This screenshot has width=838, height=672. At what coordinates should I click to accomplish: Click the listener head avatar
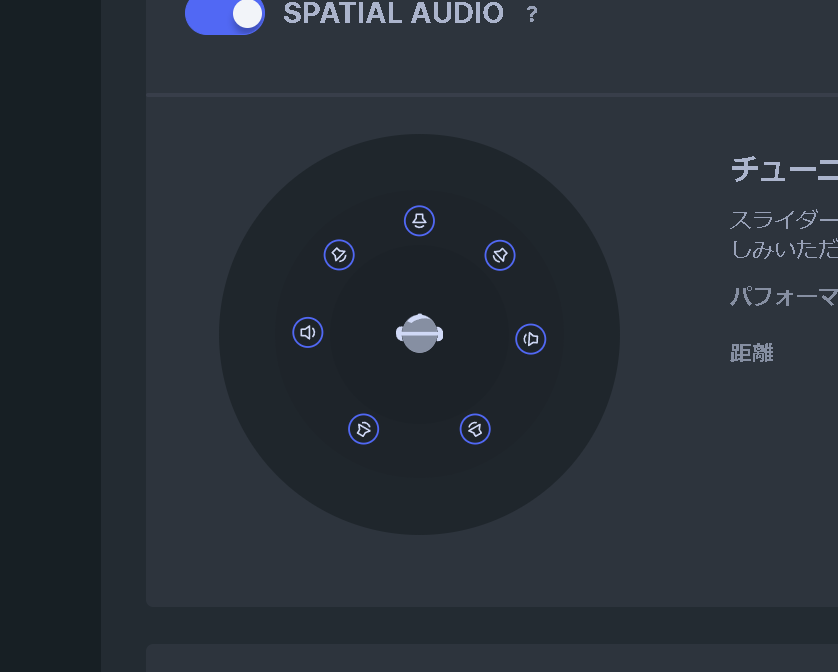[420, 333]
